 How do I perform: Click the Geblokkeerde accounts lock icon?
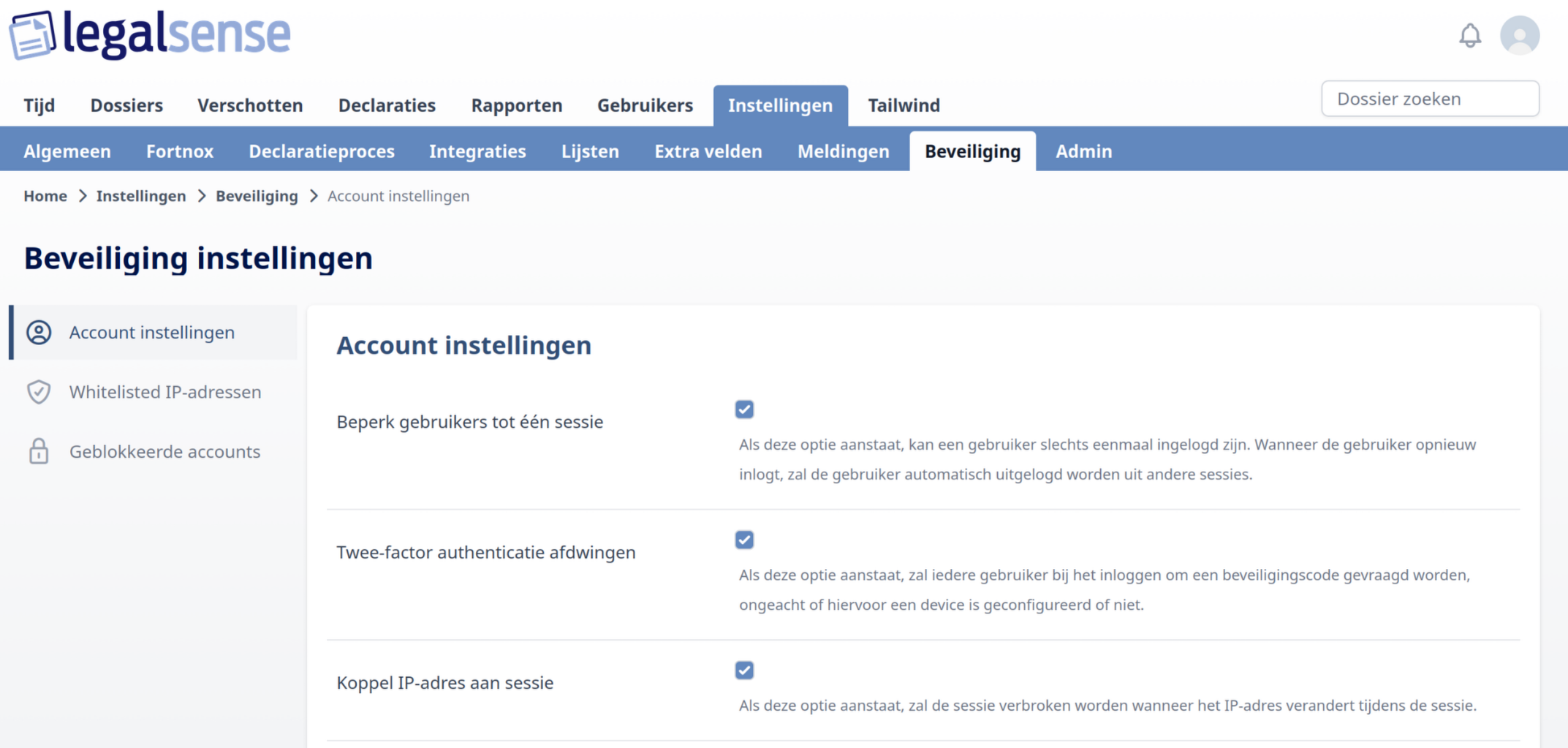[39, 451]
